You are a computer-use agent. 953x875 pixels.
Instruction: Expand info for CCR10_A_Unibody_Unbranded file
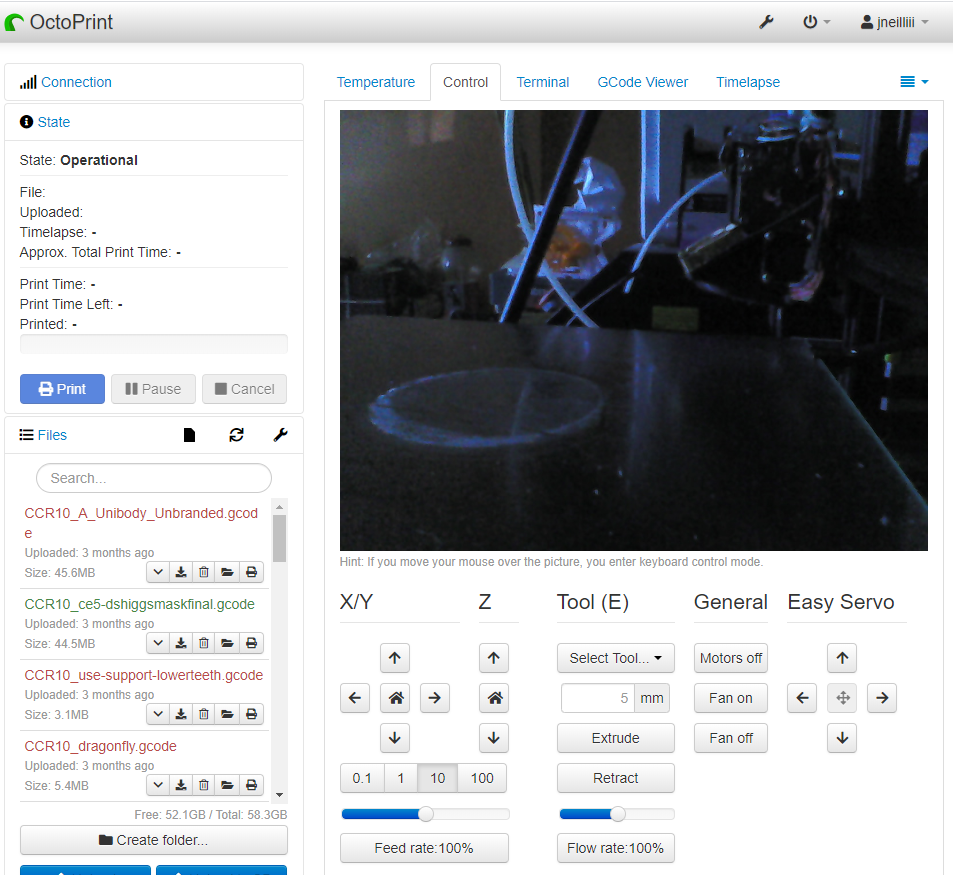[158, 572]
